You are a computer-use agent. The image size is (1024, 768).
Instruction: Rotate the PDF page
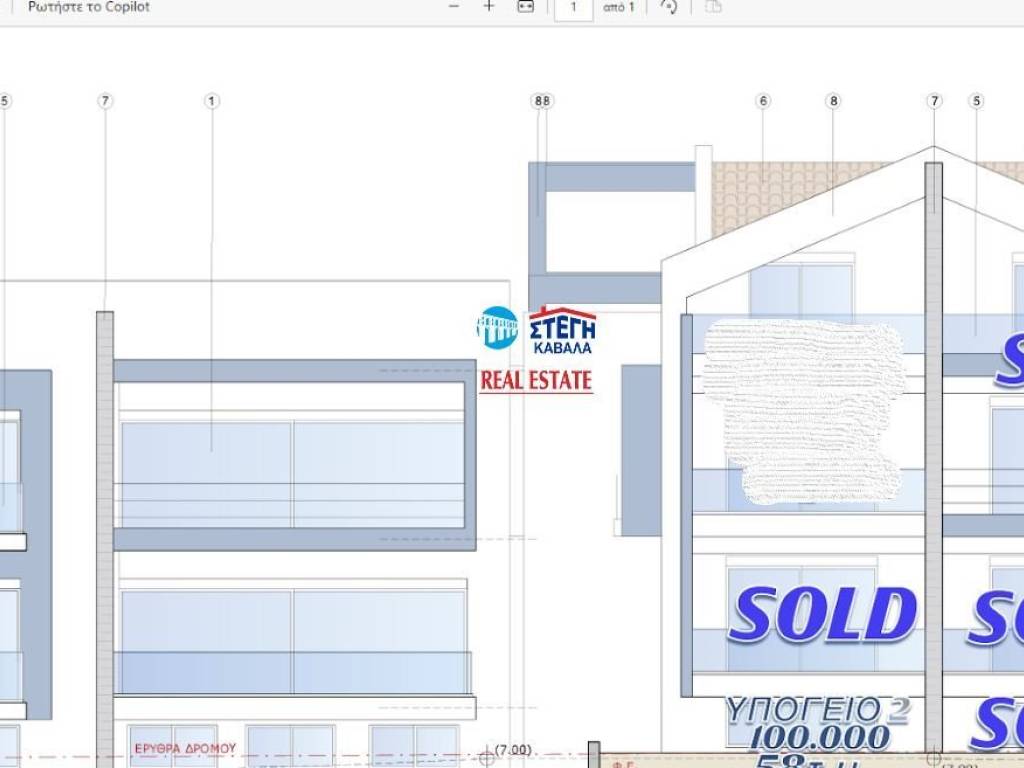(669, 7)
